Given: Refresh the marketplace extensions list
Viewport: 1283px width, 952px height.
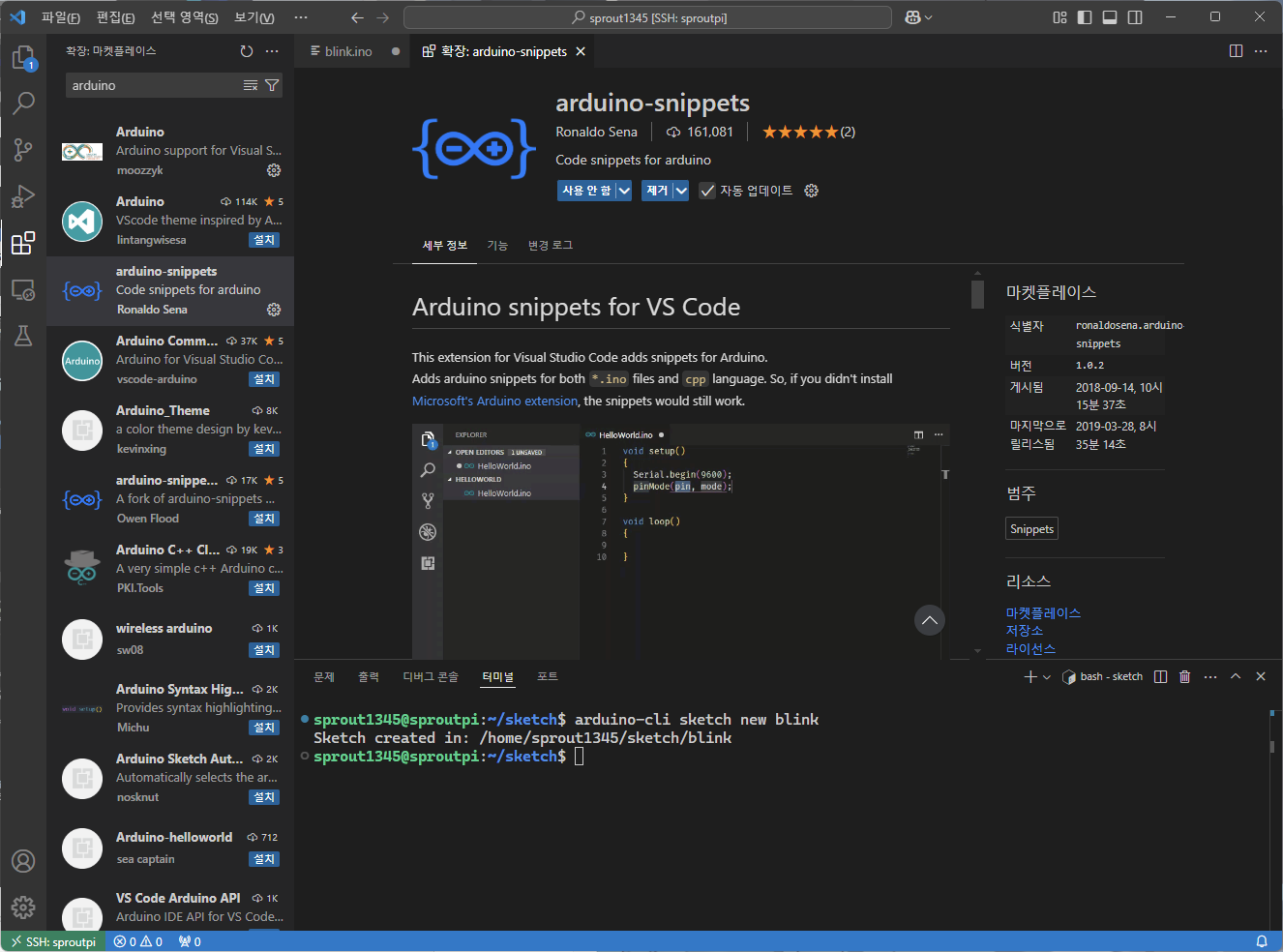Looking at the screenshot, I should pos(247,51).
